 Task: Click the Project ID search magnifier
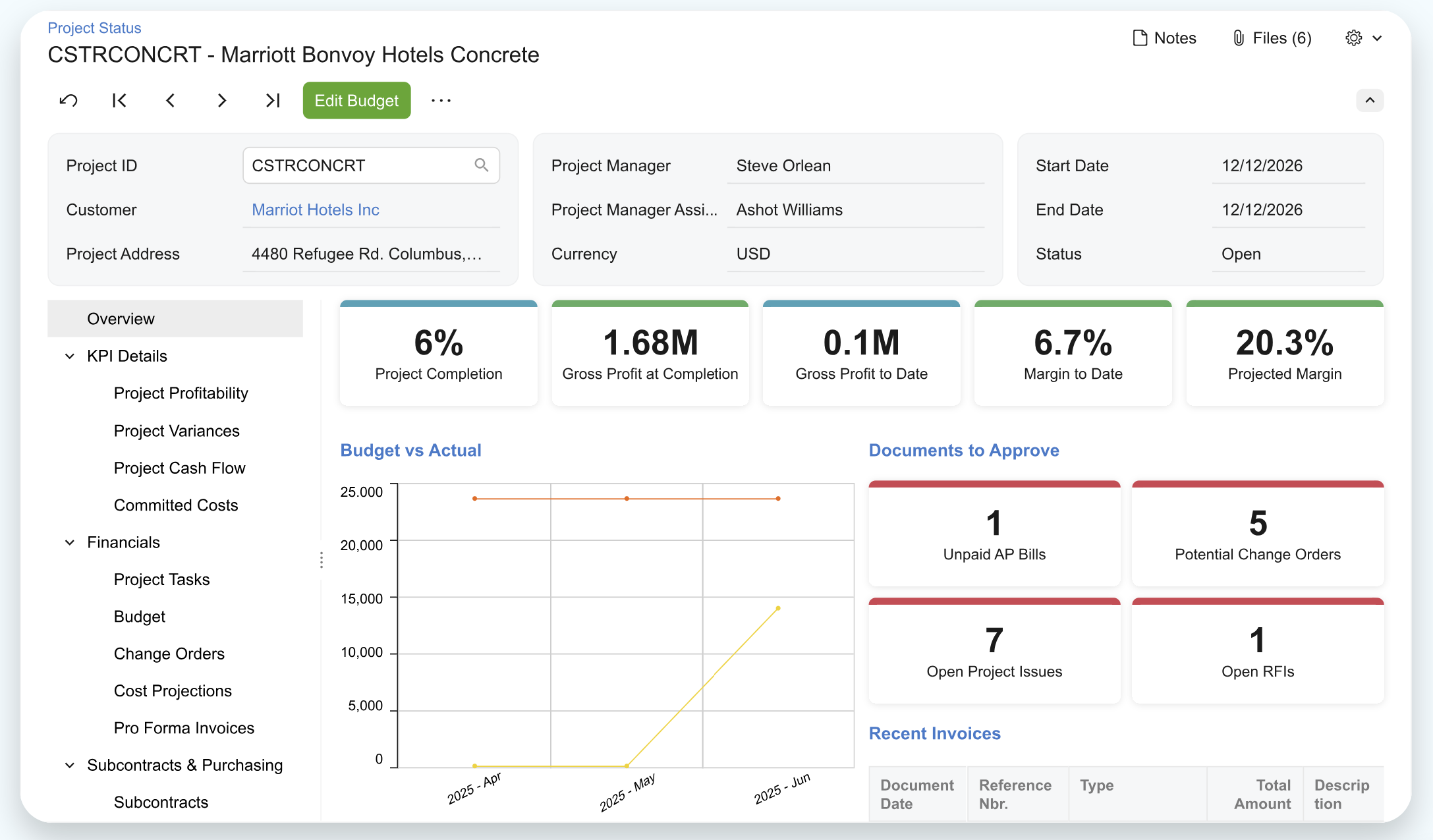pos(482,165)
